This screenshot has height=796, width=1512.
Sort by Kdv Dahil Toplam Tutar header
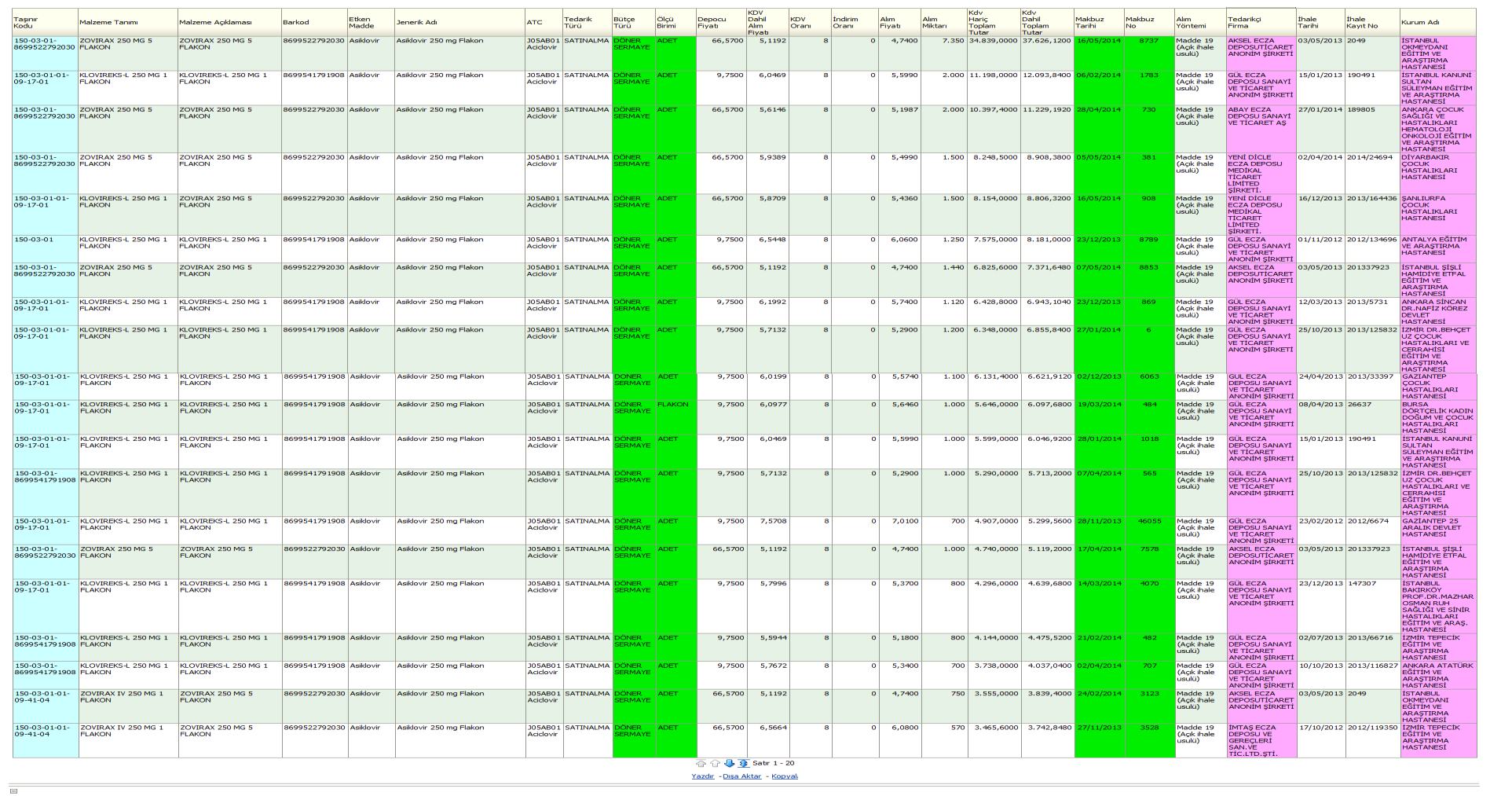click(1046, 22)
